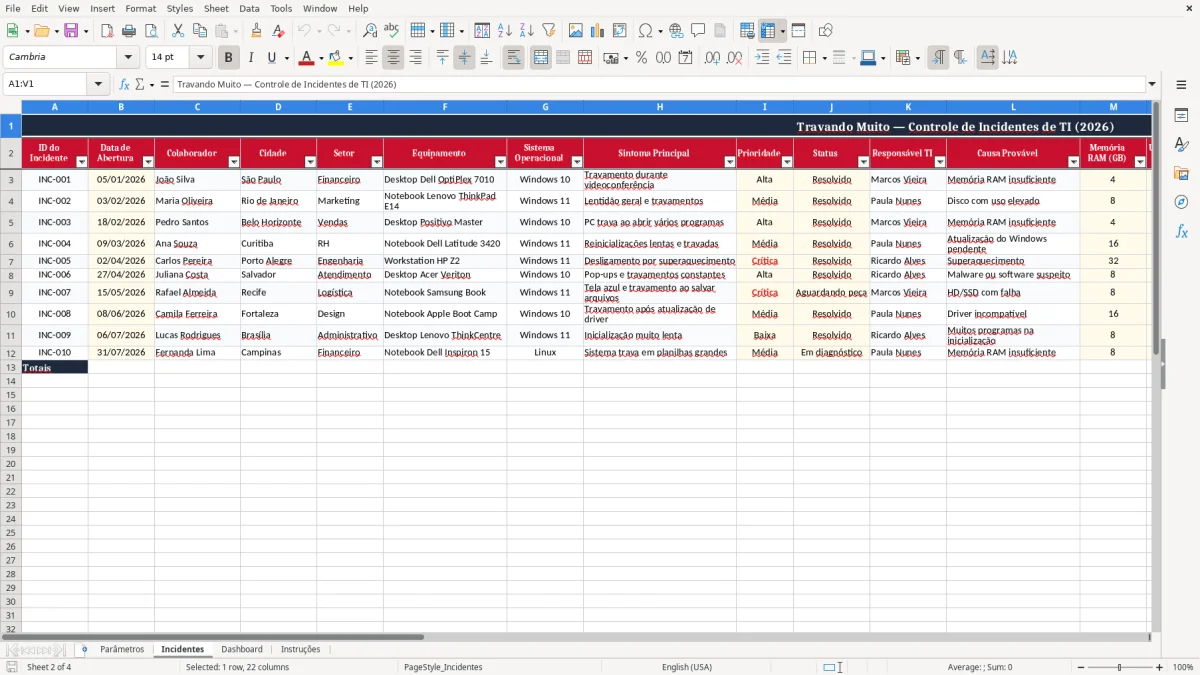Screen dimensions: 1200x675
Task: Cut selection with the scissors icon
Action: tap(178, 31)
